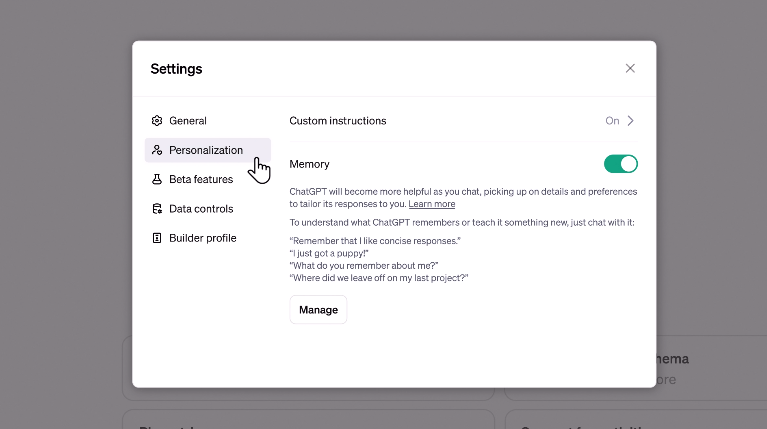Screen dimensions: 767x429
Task: Click the Personalization person icon
Action: 157,150
